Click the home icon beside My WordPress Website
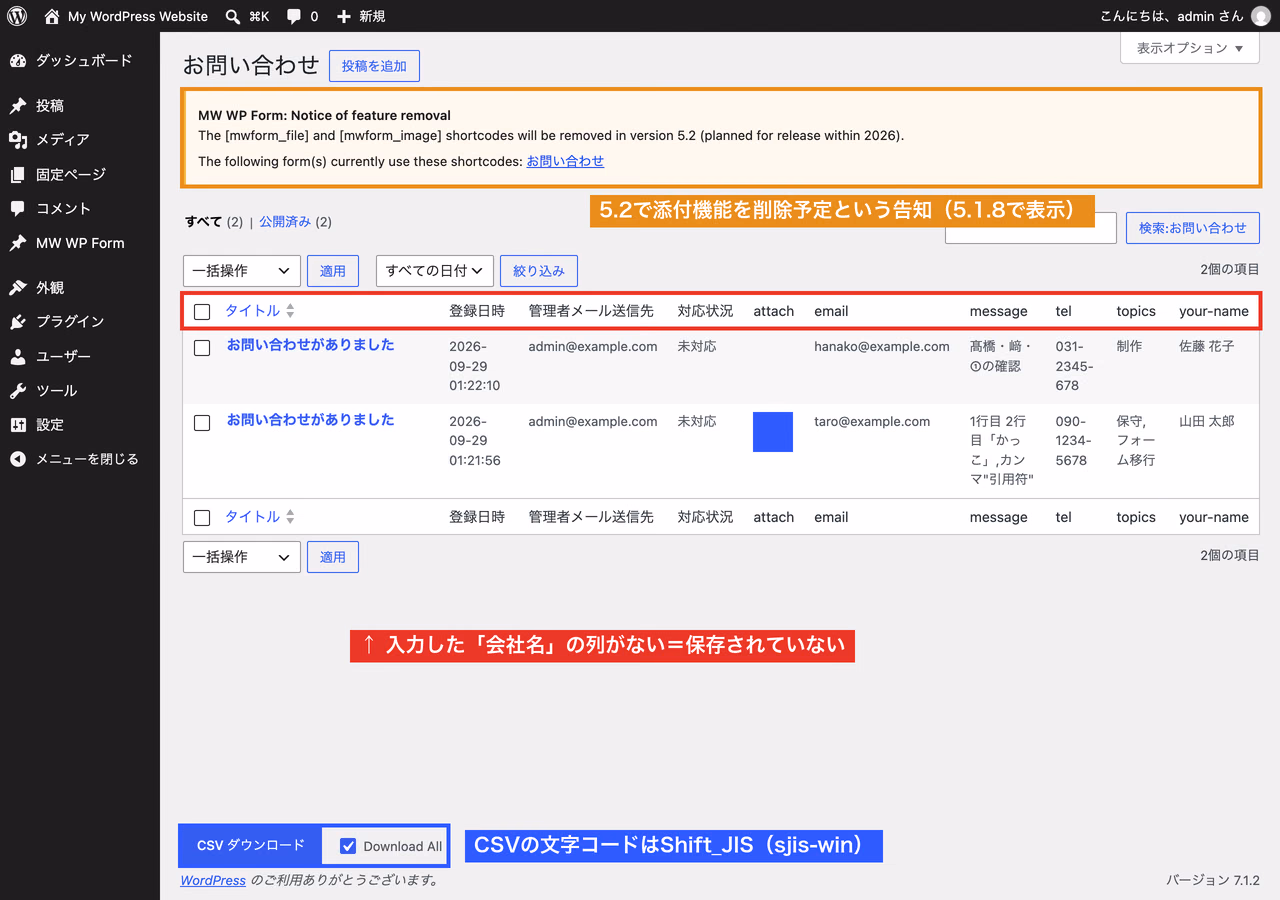Image resolution: width=1280 pixels, height=900 pixels. [x=52, y=16]
